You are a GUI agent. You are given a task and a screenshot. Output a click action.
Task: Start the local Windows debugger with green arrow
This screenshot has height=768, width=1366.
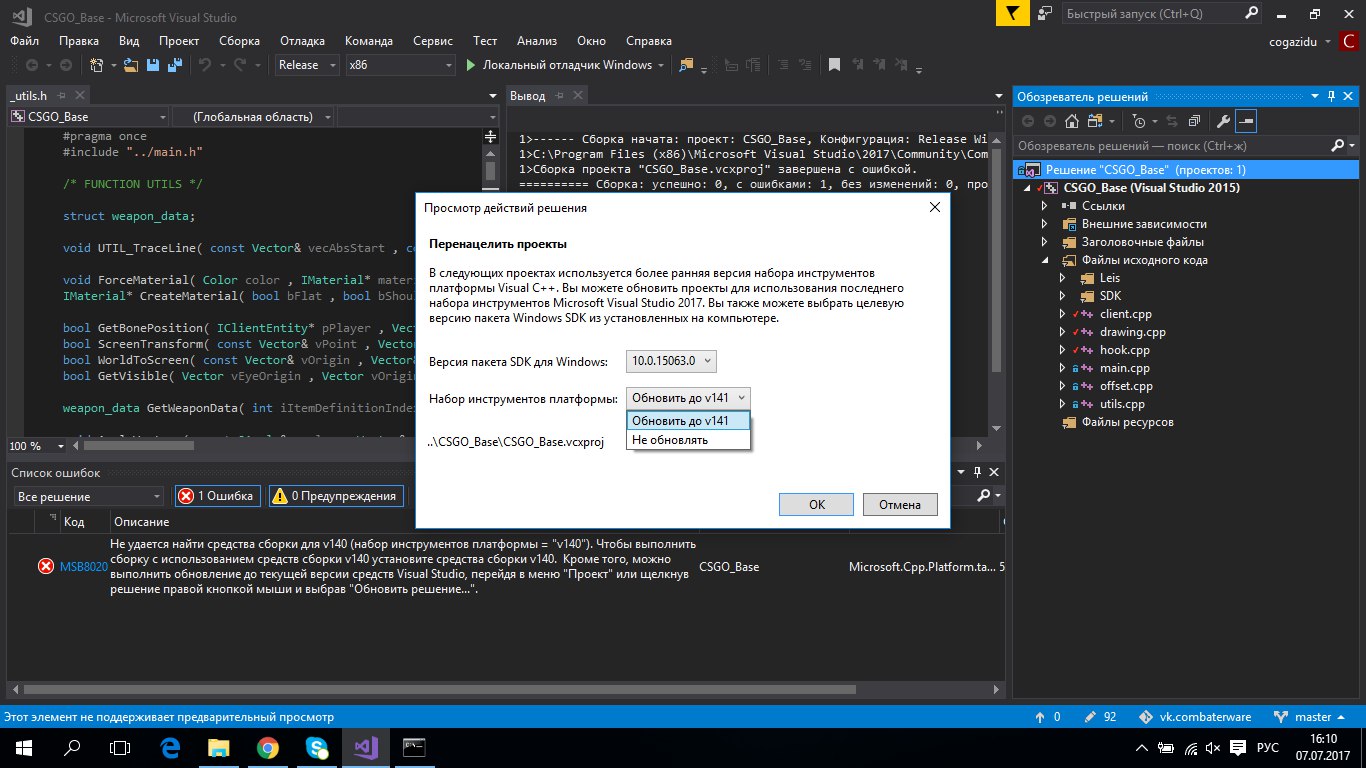pos(472,65)
